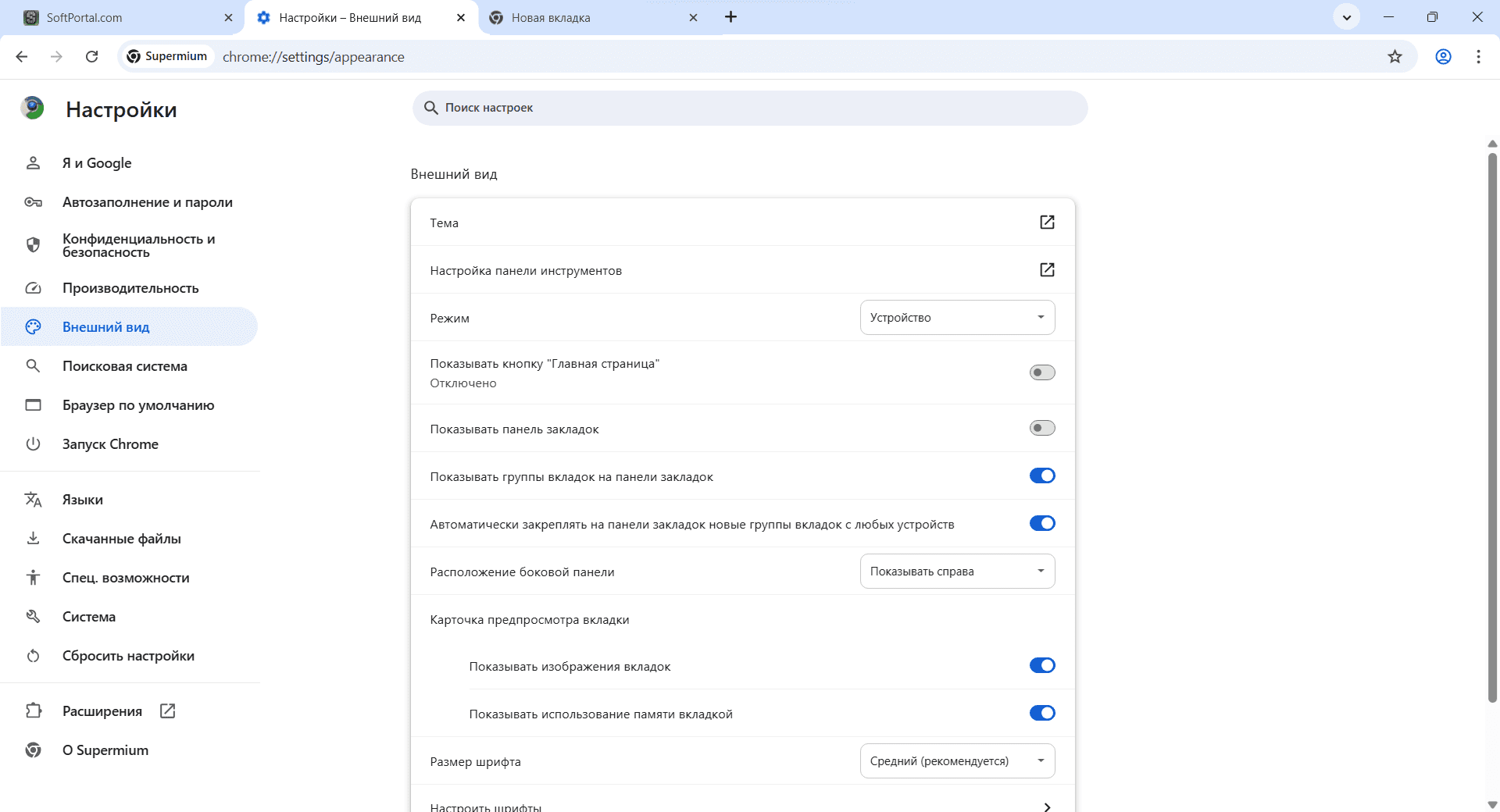1500x812 pixels.
Task: Open the Размер шрифта dropdown
Action: tap(957, 761)
